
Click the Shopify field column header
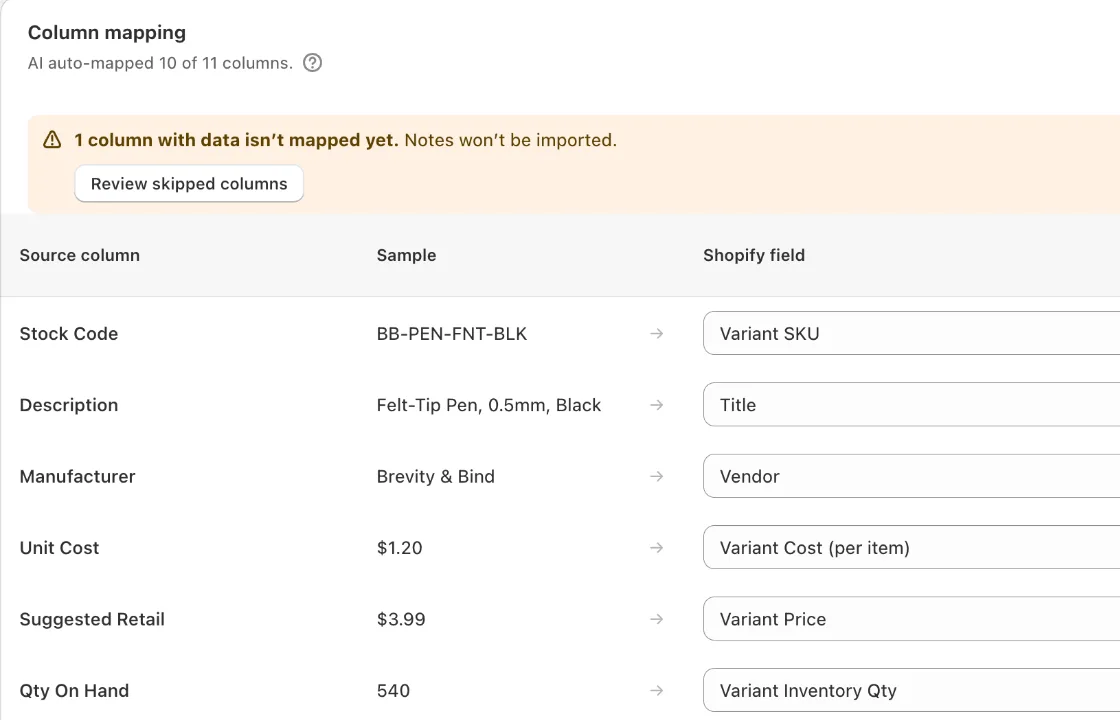point(754,256)
